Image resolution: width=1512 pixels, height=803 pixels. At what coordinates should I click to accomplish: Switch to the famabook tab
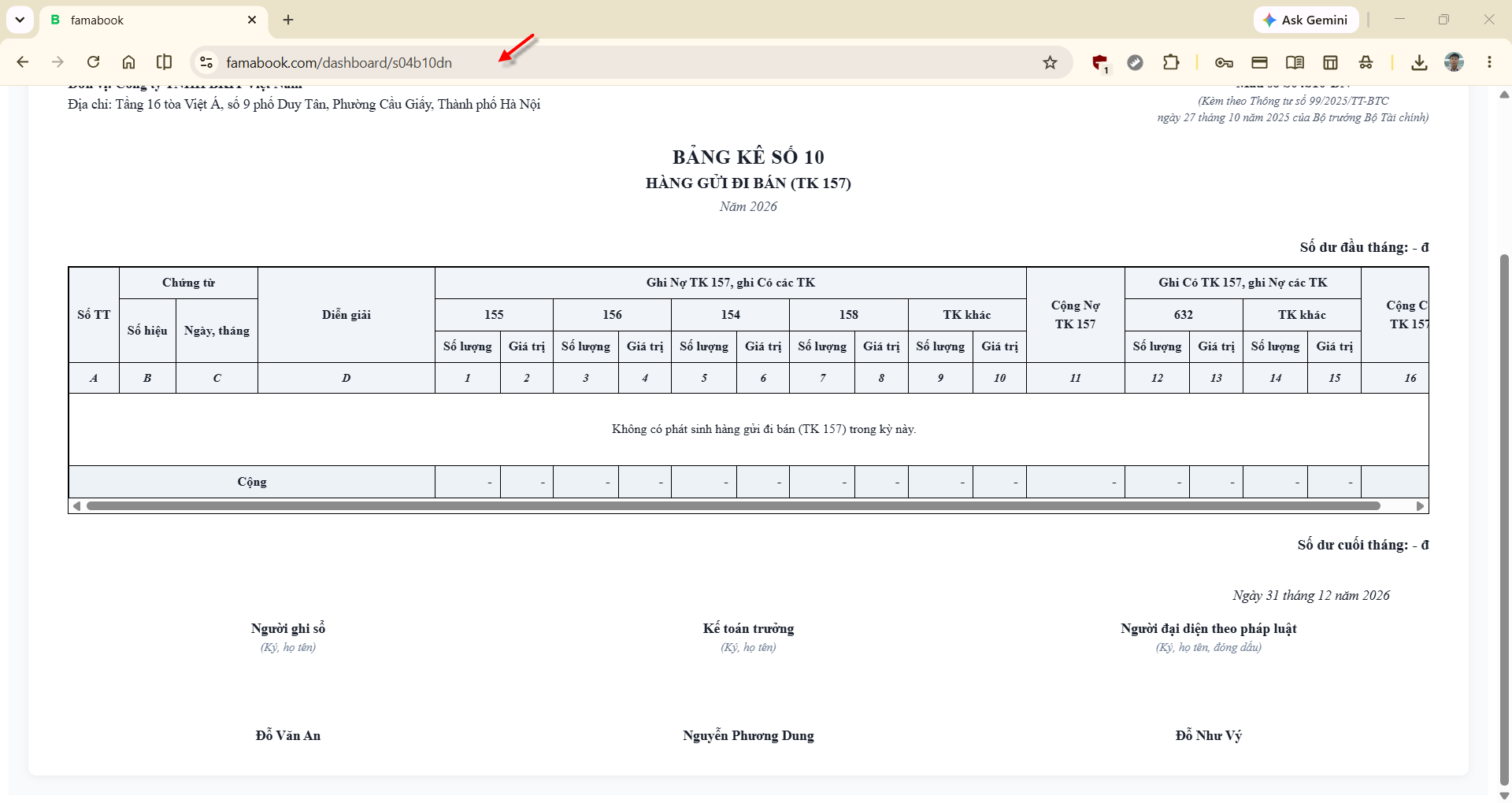click(154, 20)
